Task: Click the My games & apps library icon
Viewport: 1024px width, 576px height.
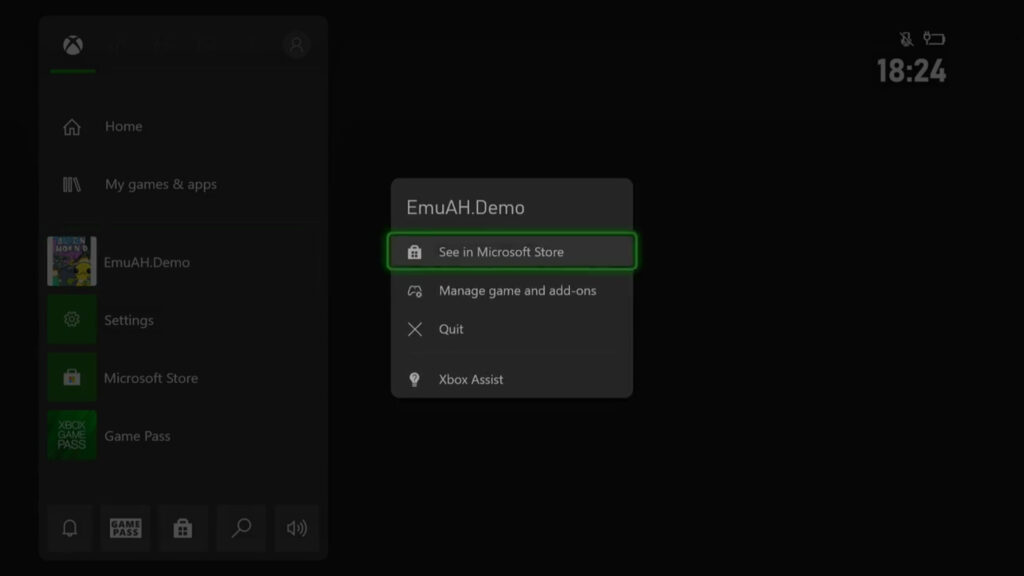Action: point(71,184)
